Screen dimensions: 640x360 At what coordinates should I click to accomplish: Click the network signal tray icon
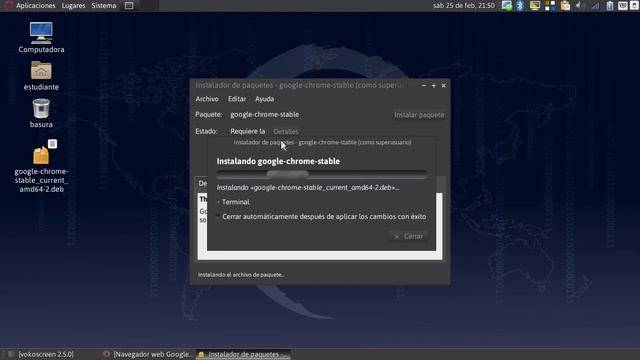coord(595,5)
